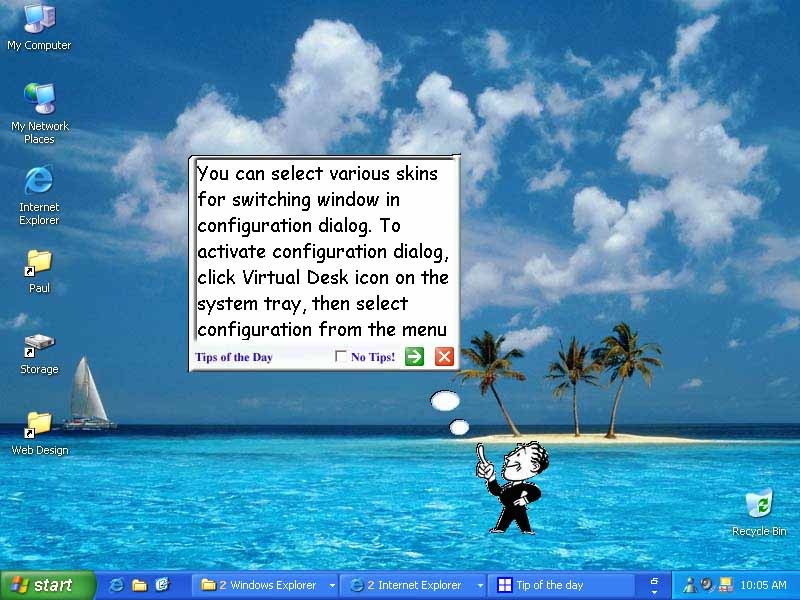Click the third Quick Launch icon
Viewport: 800px width, 600px height.
point(162,585)
